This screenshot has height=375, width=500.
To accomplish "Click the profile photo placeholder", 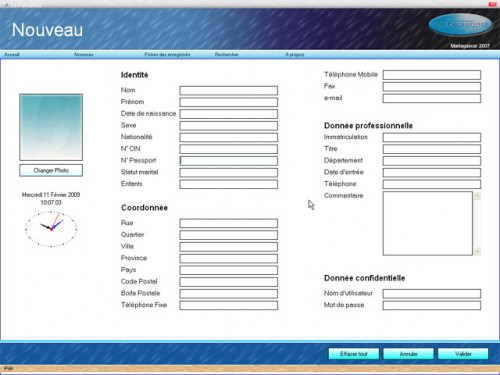I will click(x=51, y=127).
